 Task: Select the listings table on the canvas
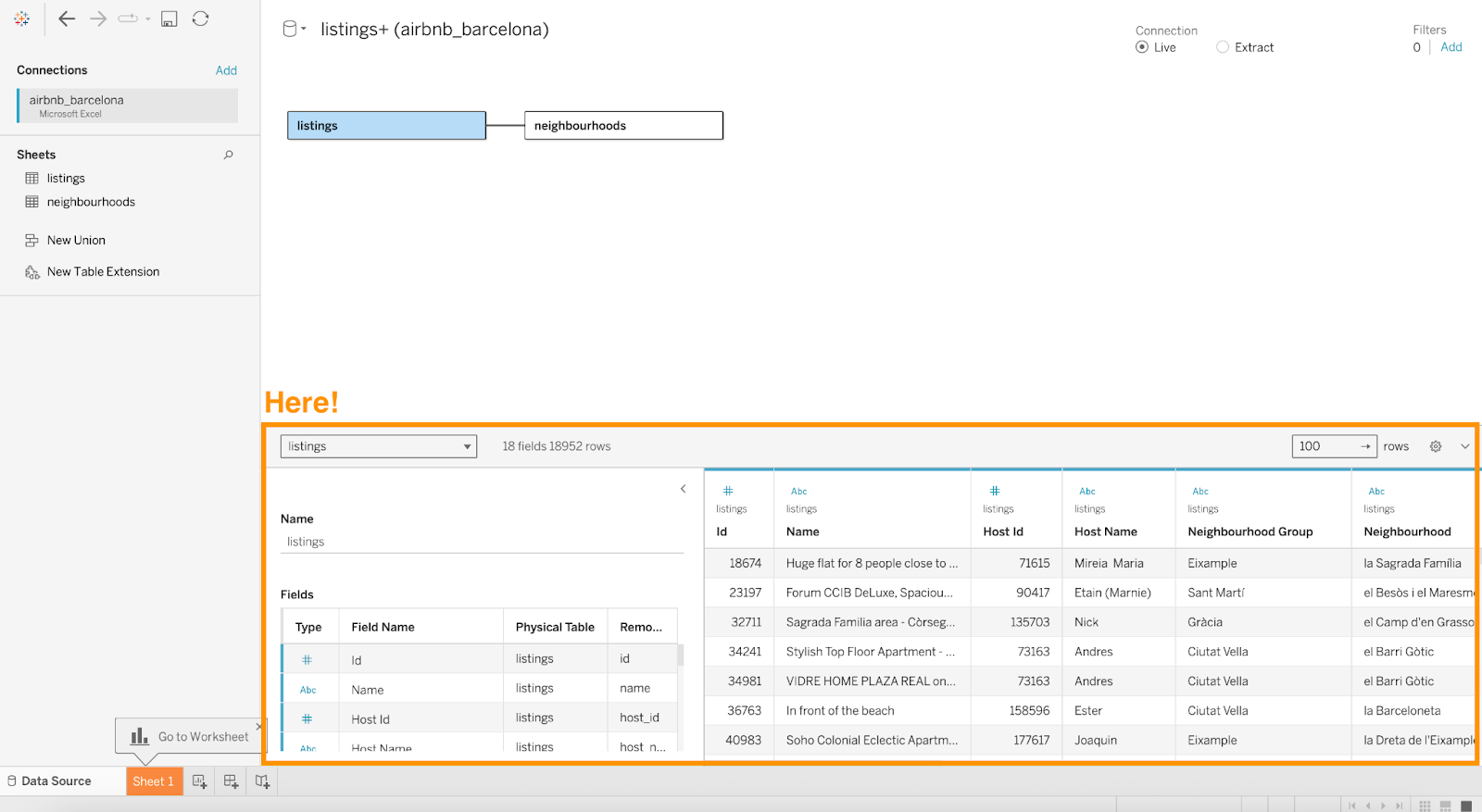pos(386,126)
